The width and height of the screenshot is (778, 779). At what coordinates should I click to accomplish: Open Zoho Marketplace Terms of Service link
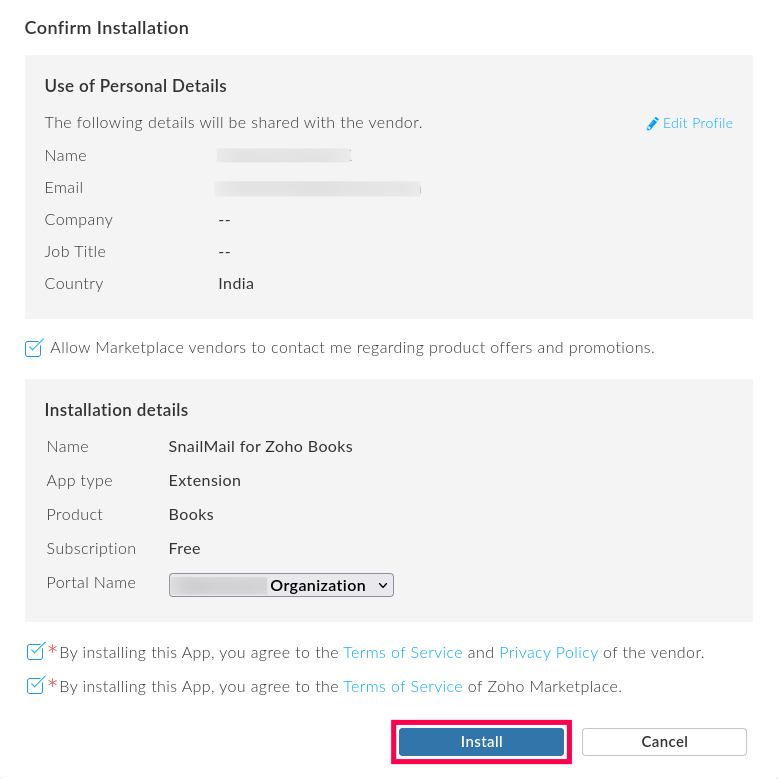(x=402, y=686)
